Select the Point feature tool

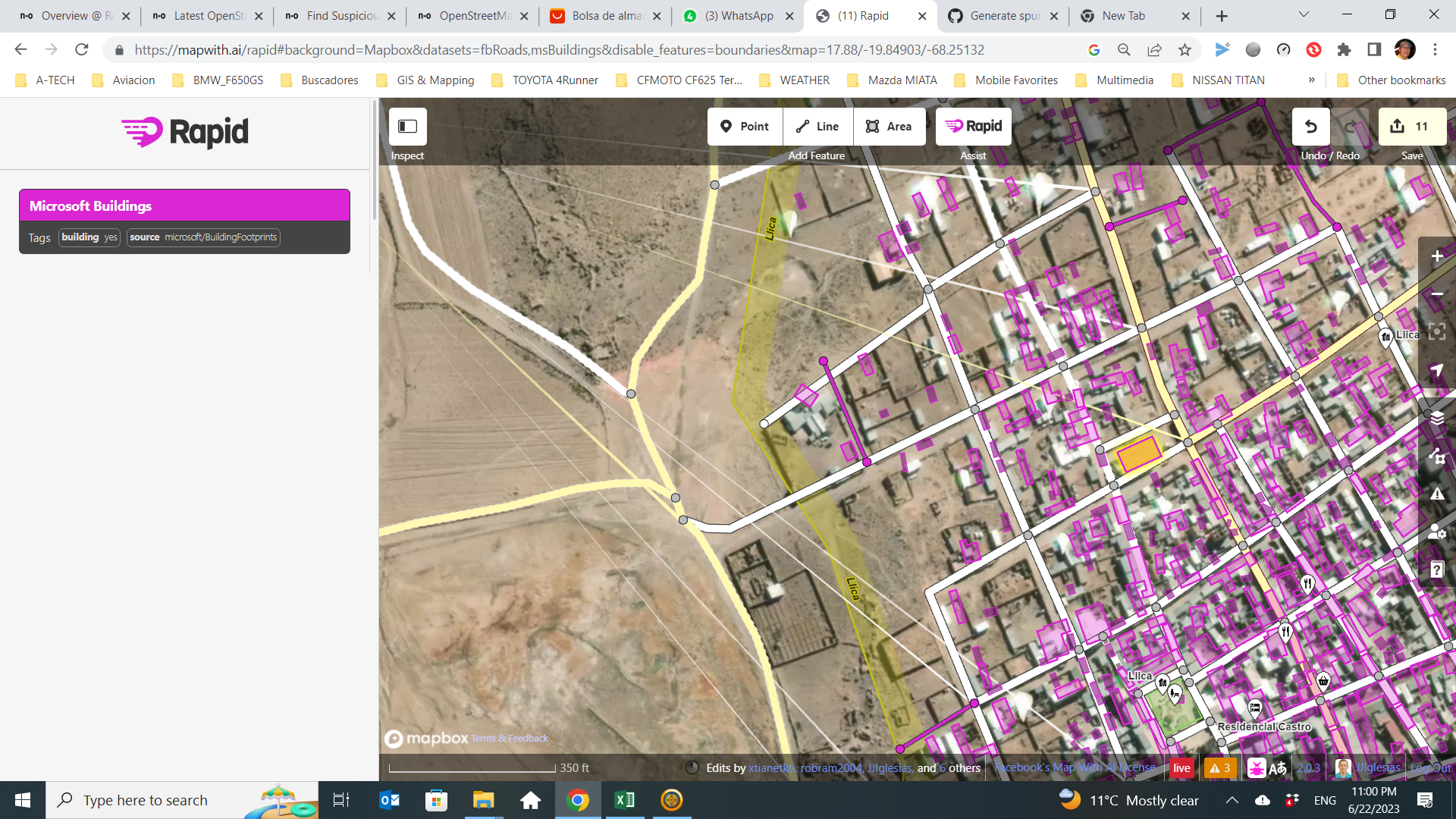[x=744, y=127]
